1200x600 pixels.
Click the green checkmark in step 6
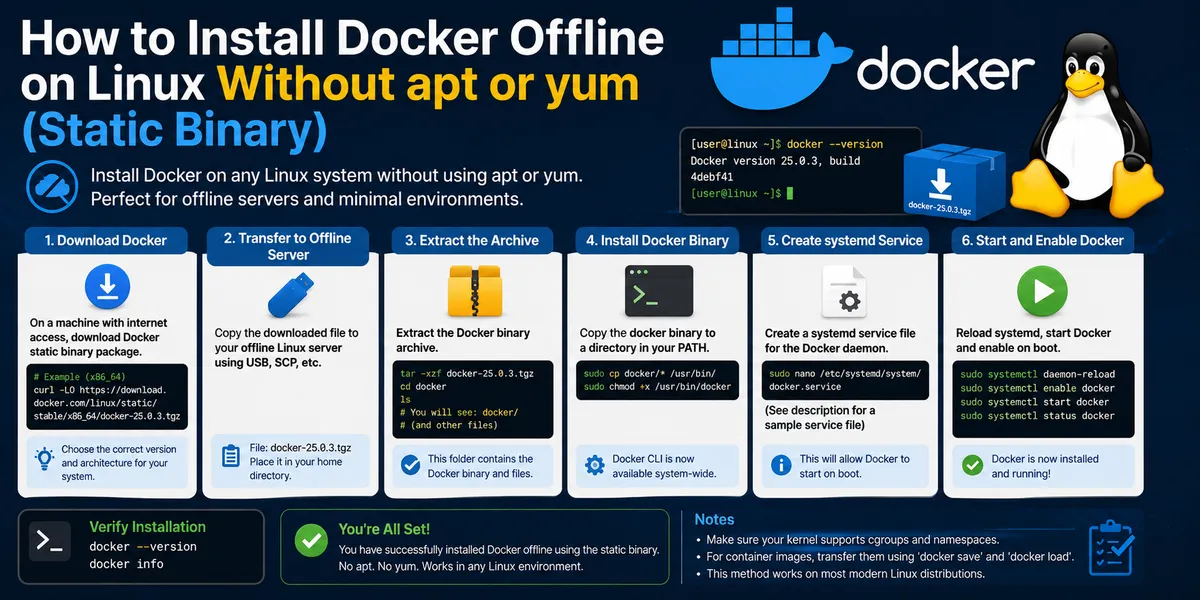coord(970,465)
